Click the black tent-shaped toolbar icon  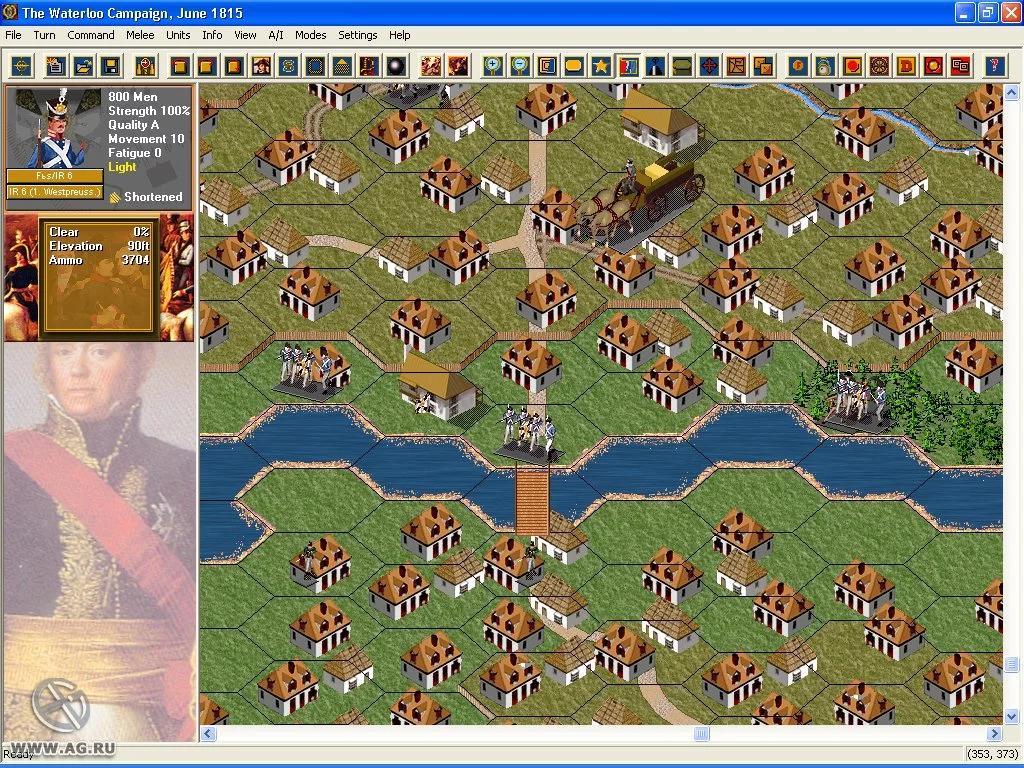click(655, 66)
